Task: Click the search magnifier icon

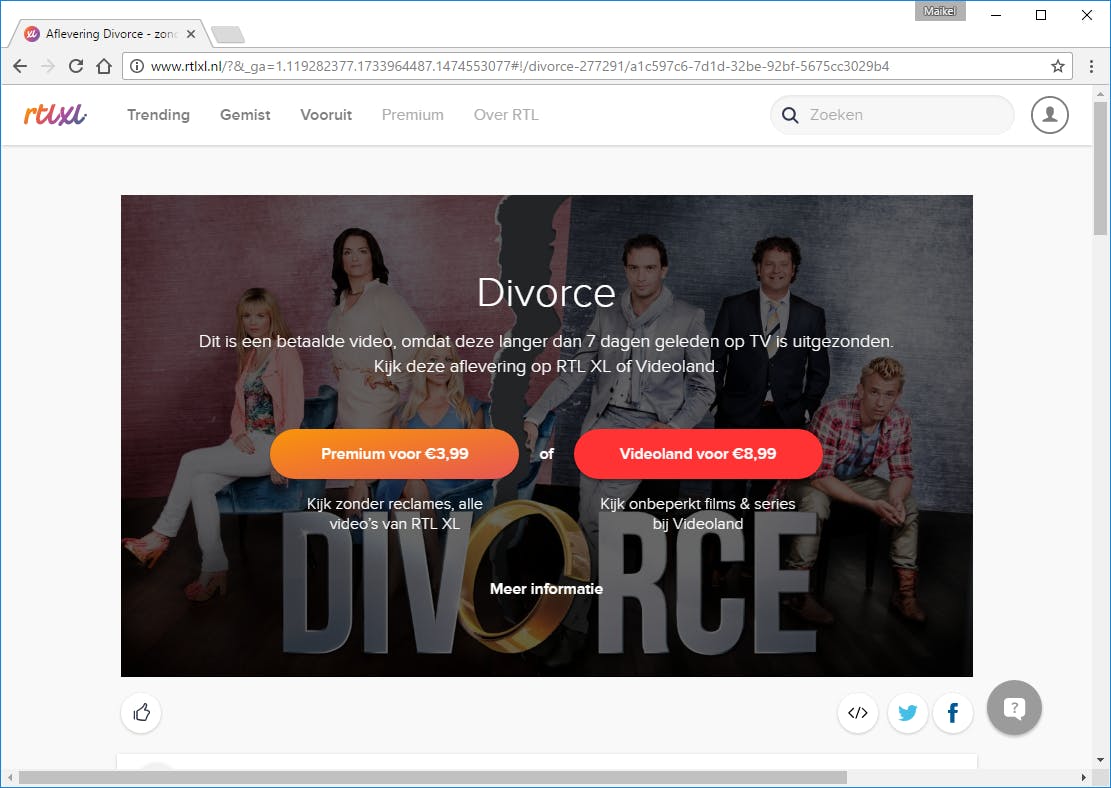Action: 789,115
